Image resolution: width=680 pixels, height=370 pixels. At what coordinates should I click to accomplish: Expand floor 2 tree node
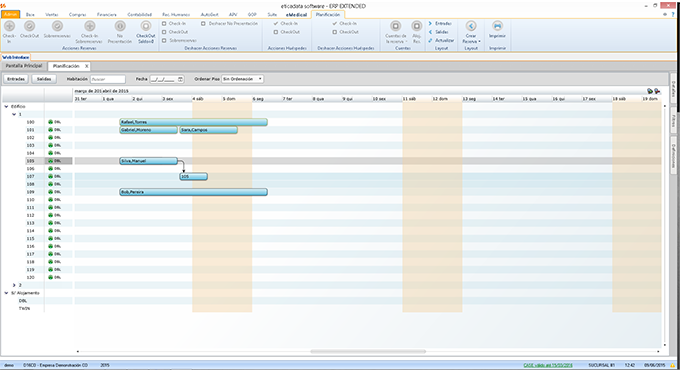coord(14,285)
